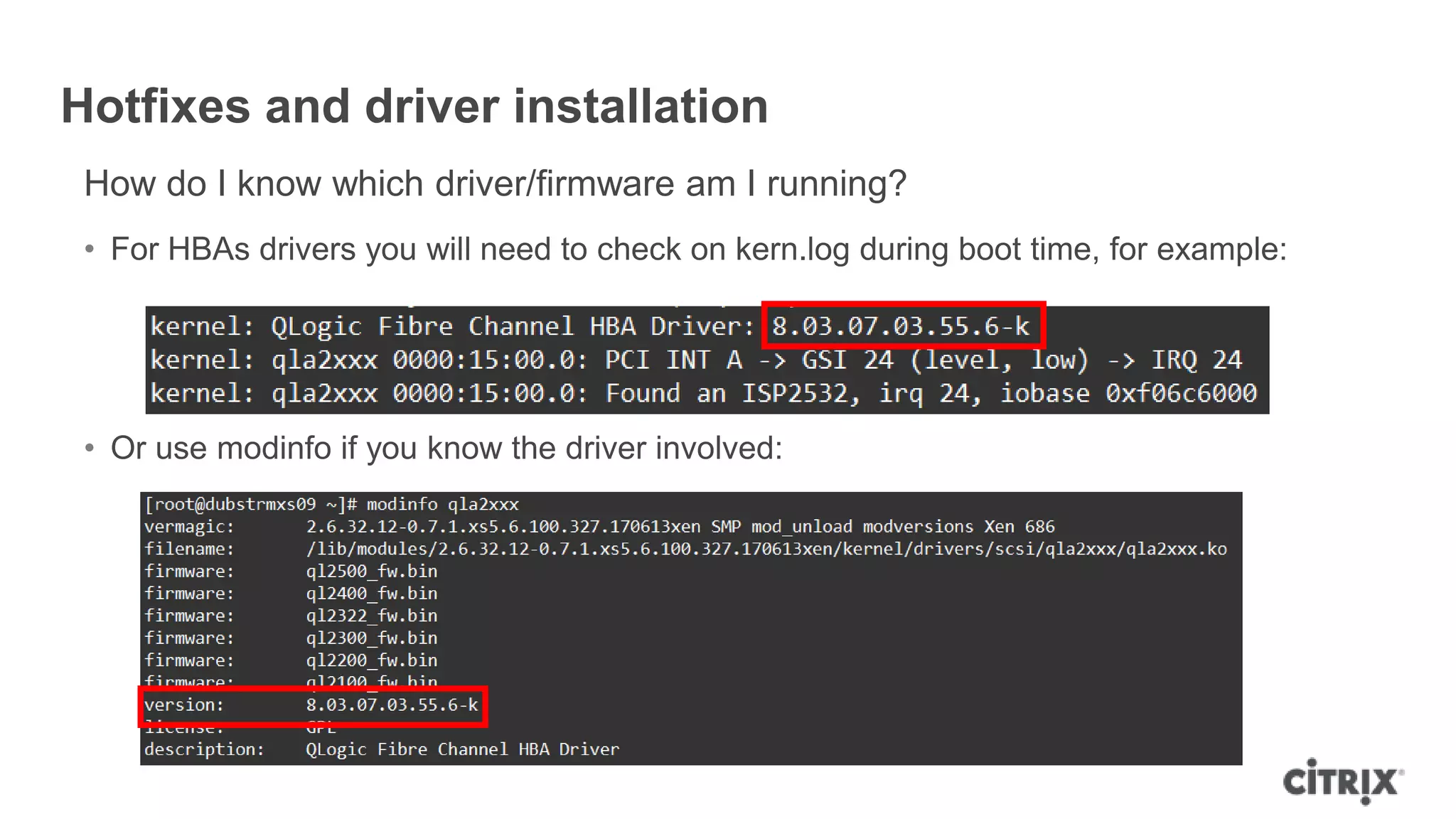Screen dimensions: 1456x819
Task: Click the firmware entry ql2300_fw.bin
Action: (x=372, y=638)
